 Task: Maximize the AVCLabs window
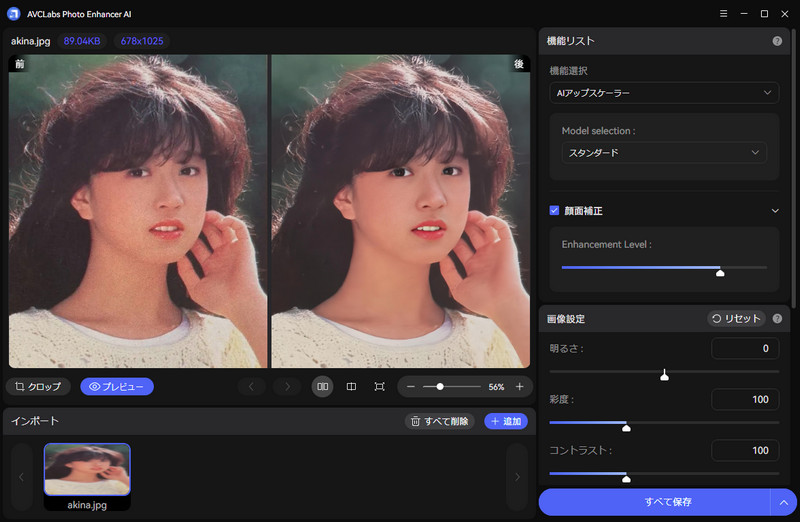click(764, 14)
